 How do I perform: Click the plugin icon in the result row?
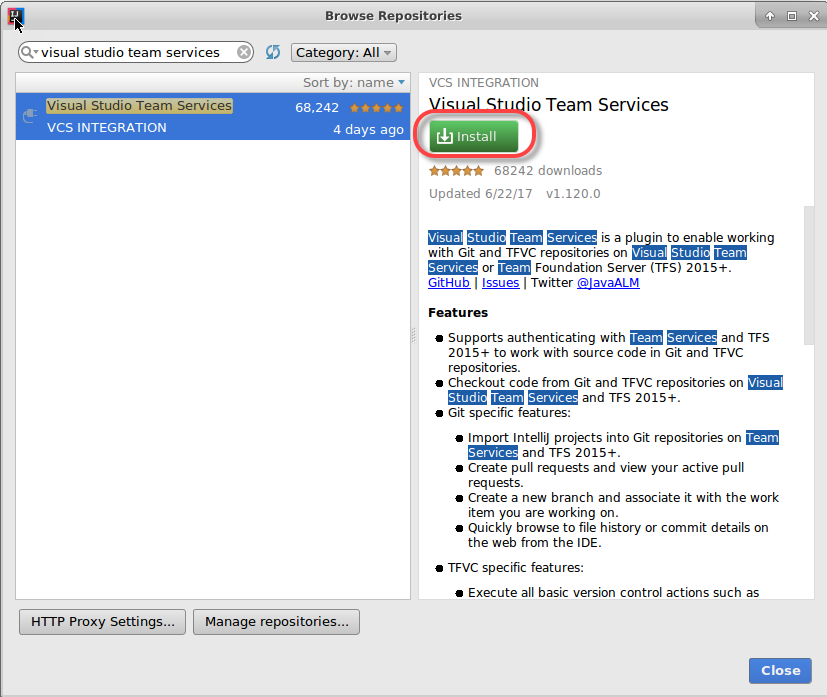30,116
